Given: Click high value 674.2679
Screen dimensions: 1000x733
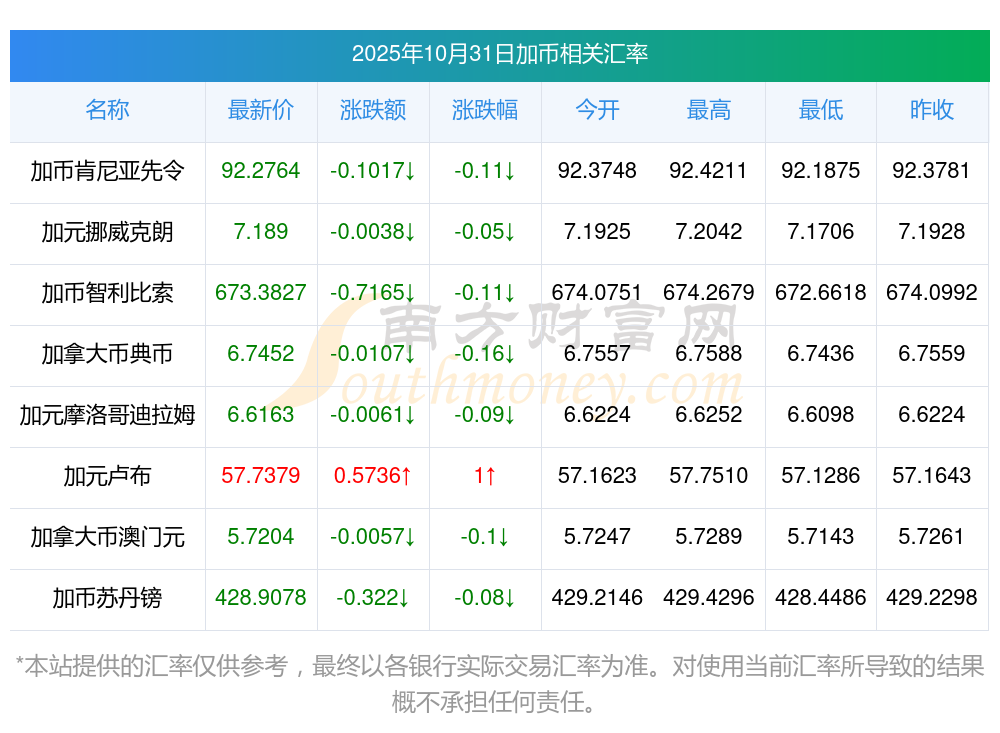Looking at the screenshot, I should click(x=709, y=292).
